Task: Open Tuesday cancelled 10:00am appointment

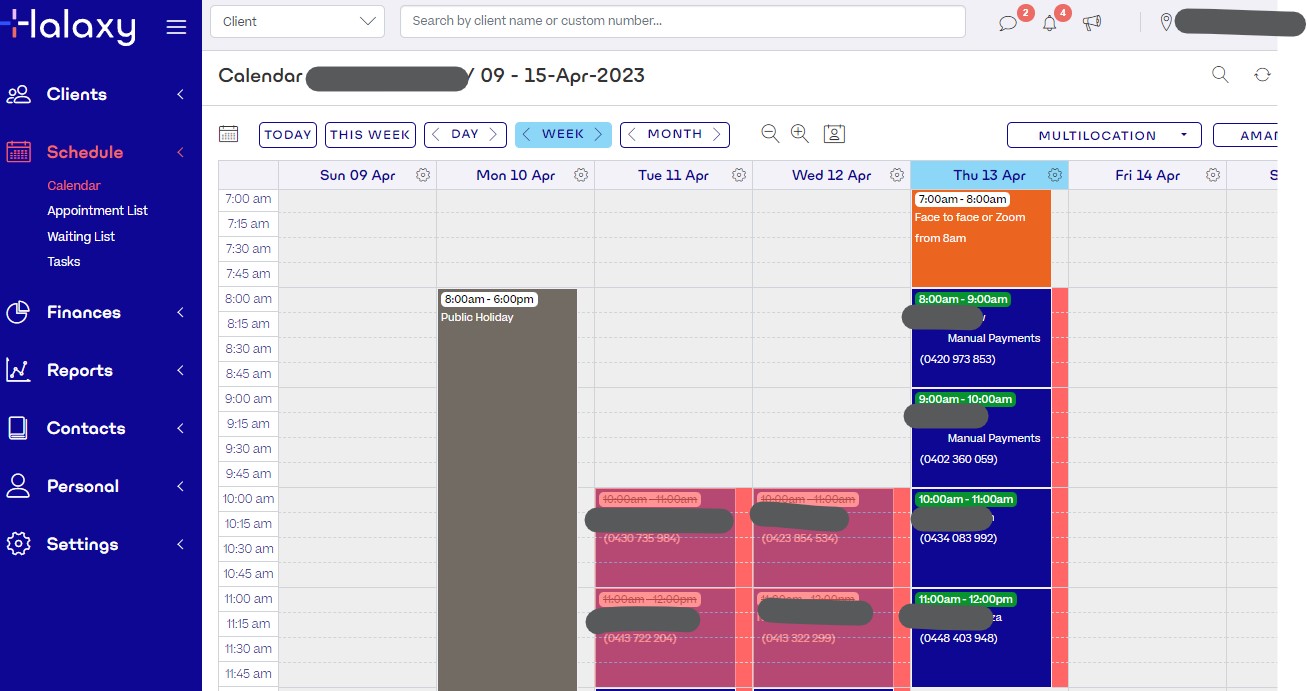Action: click(665, 538)
